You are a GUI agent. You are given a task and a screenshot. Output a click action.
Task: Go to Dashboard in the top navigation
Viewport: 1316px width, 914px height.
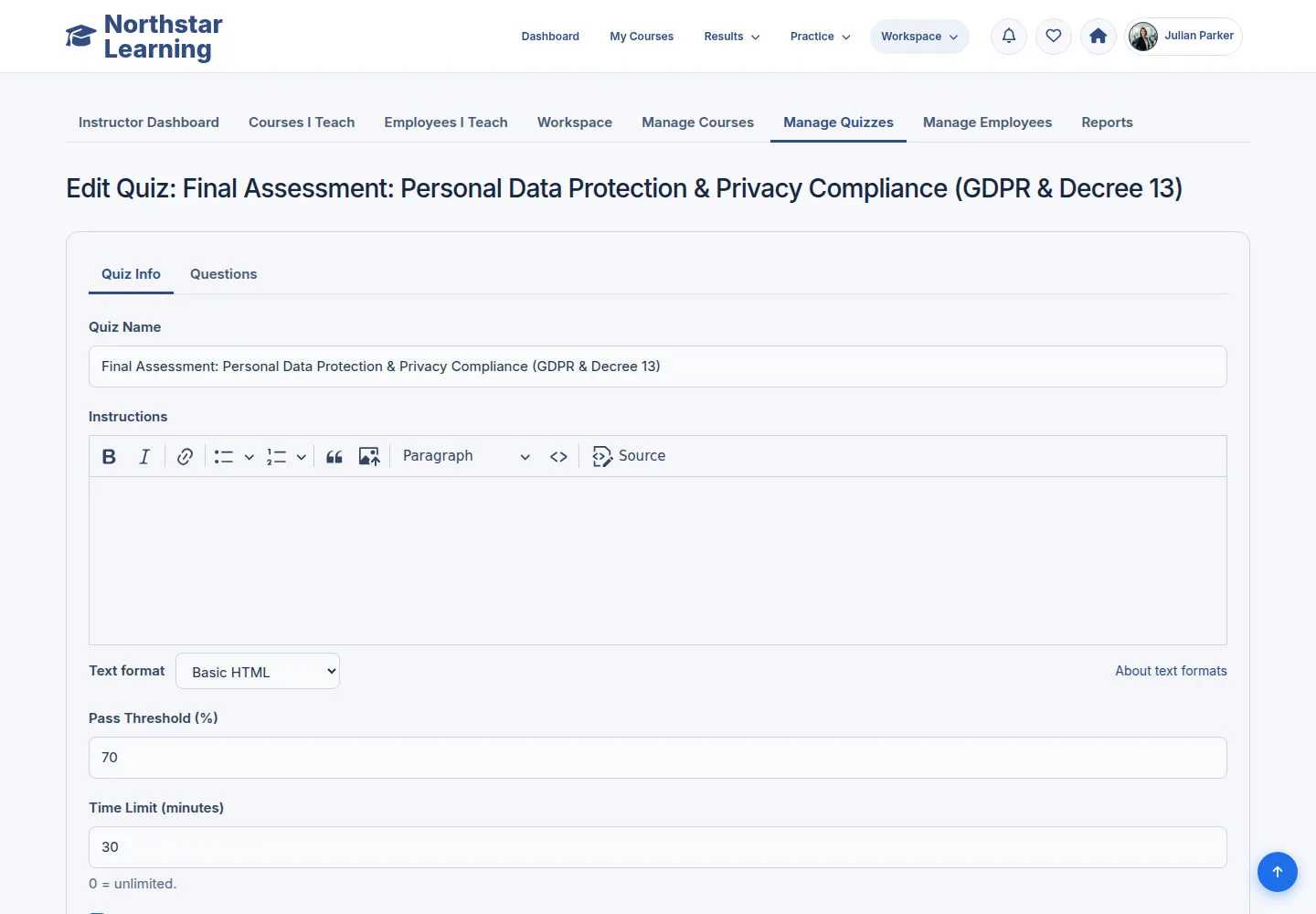(550, 37)
